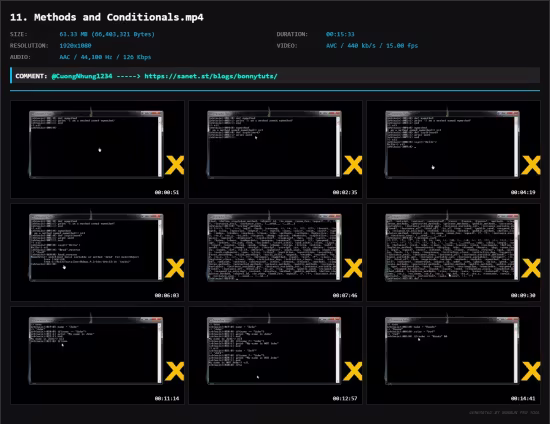This screenshot has height=424, width=550.
Task: Click the file size value 63.33 MB
Action: click(107, 34)
